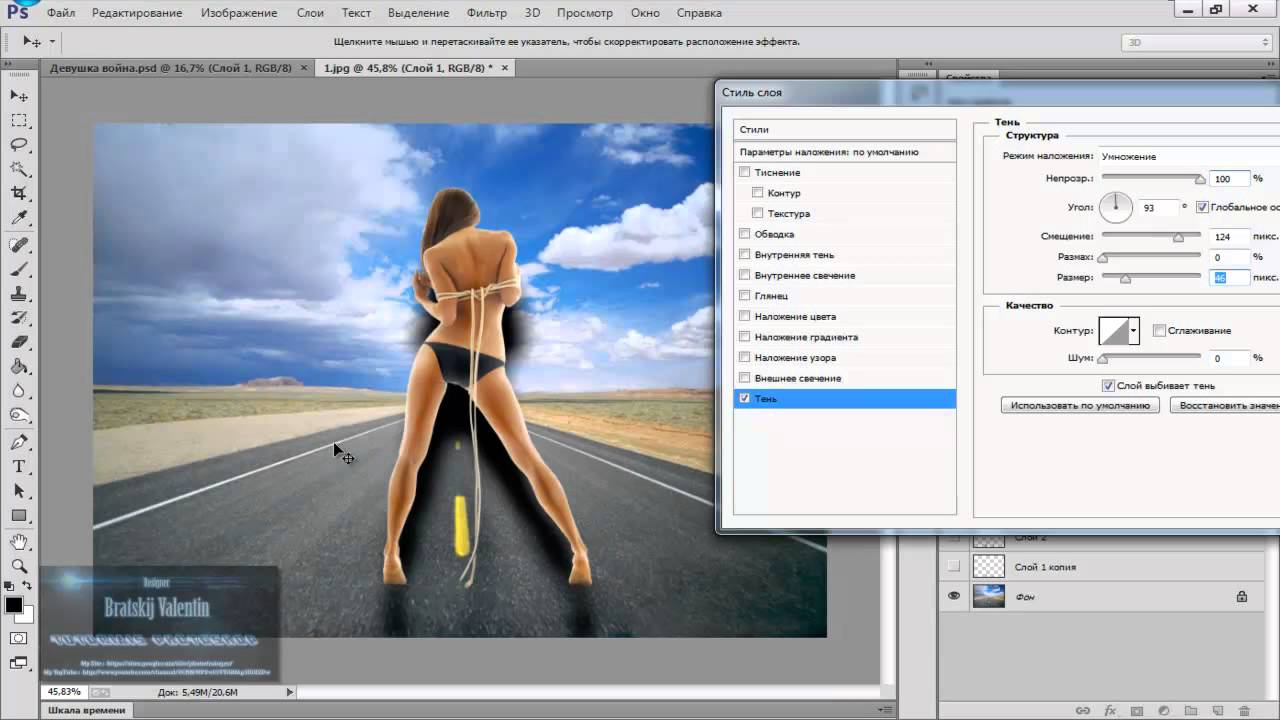Select the Стили entry in the list
1280x720 pixels.
tap(845, 130)
